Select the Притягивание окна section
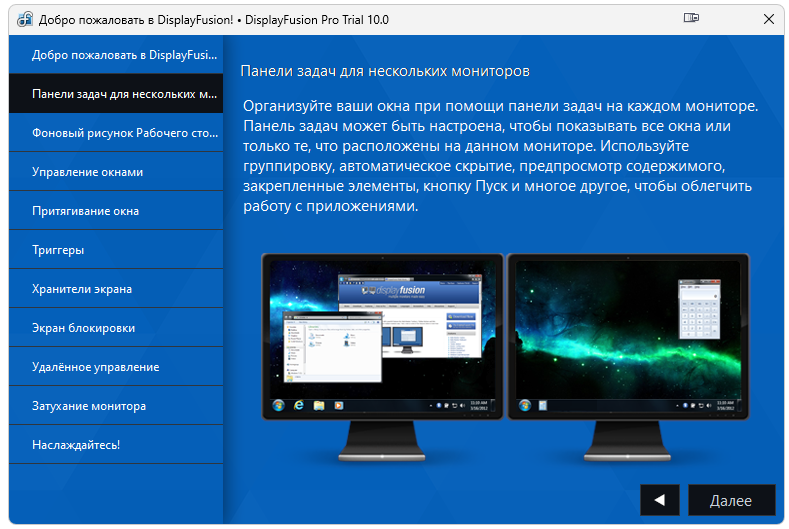Screen dimensions: 789x529 [x=116, y=210]
